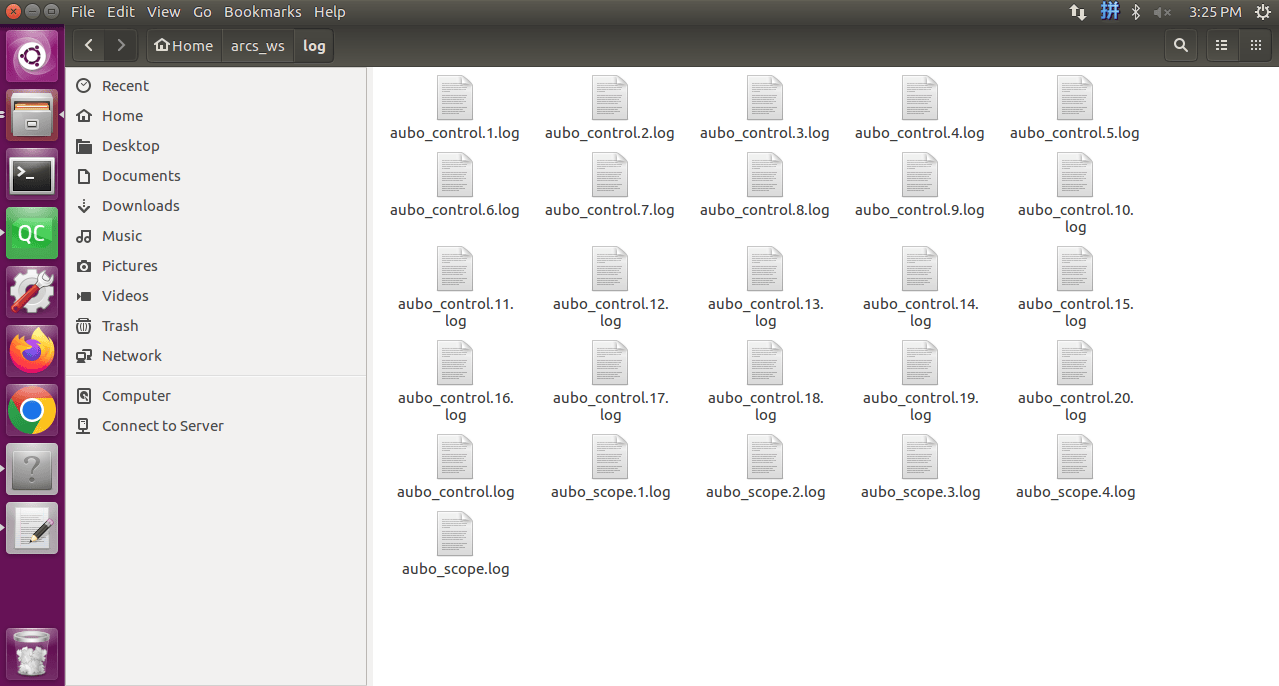Switch to list view

tap(1221, 45)
